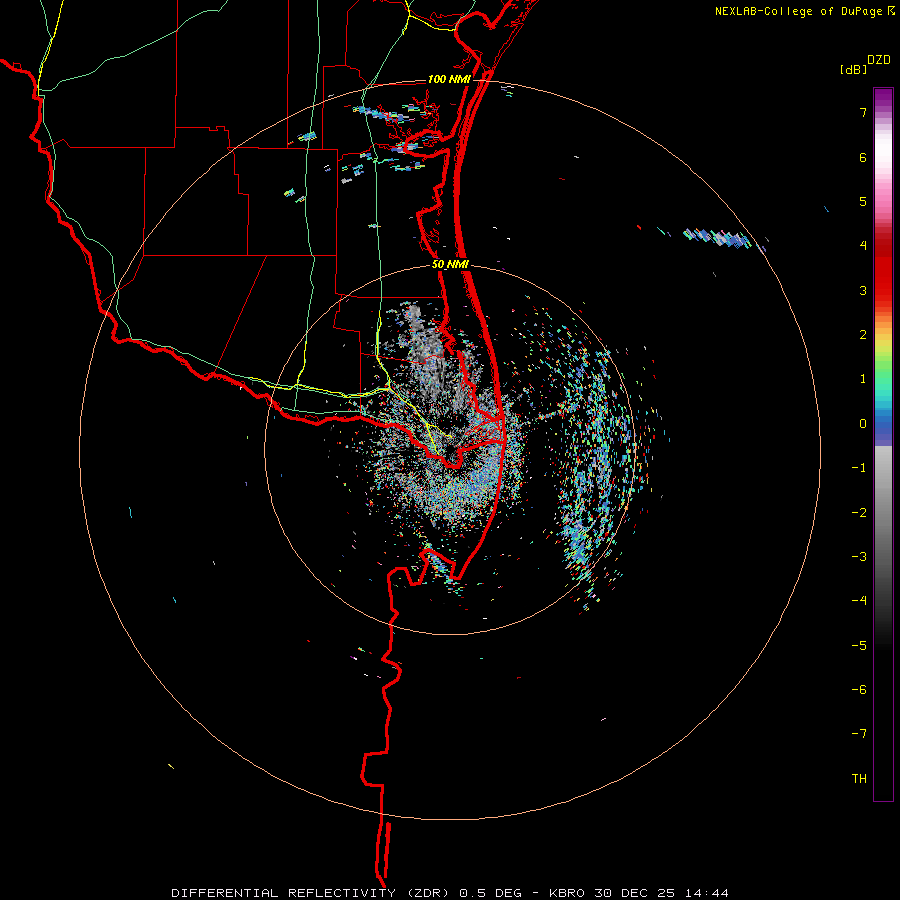Click the TH threshold label on the scale
The height and width of the screenshot is (900, 900).
pyautogui.click(x=859, y=779)
